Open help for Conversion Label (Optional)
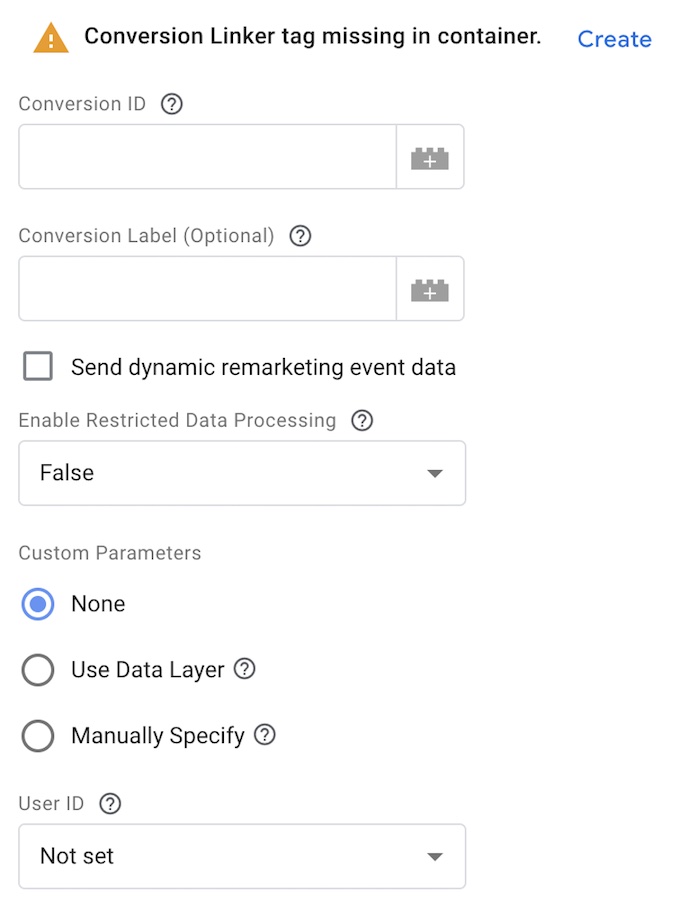 pos(300,236)
